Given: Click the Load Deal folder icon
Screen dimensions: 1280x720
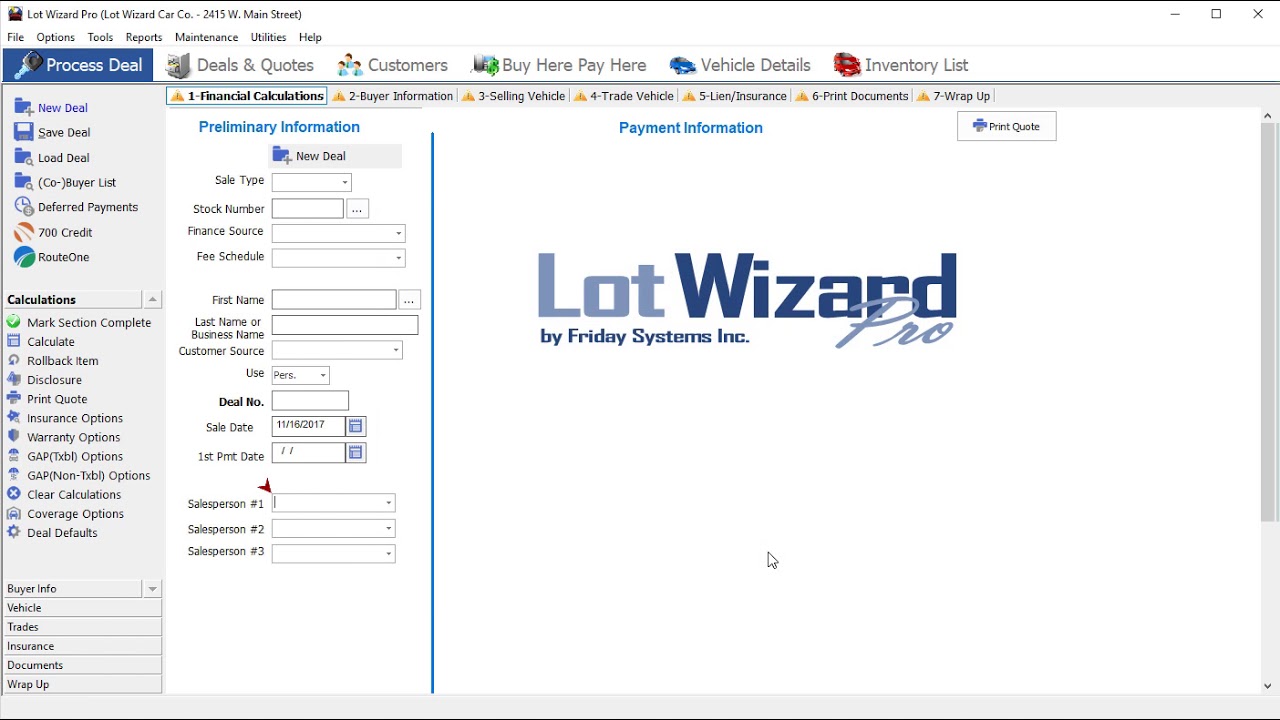Looking at the screenshot, I should click(x=23, y=157).
